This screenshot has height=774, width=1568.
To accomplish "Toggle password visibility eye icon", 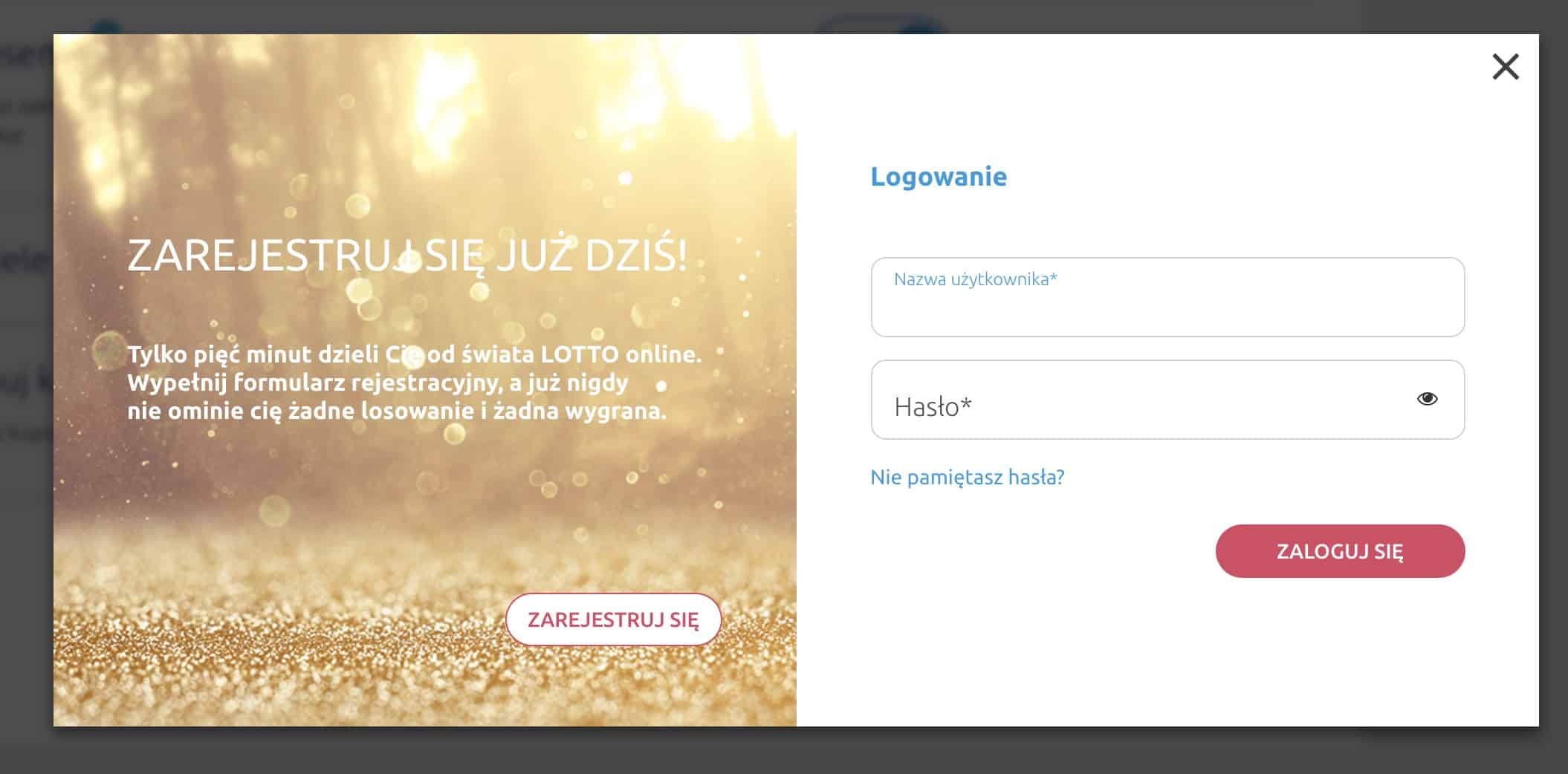I will [x=1427, y=399].
